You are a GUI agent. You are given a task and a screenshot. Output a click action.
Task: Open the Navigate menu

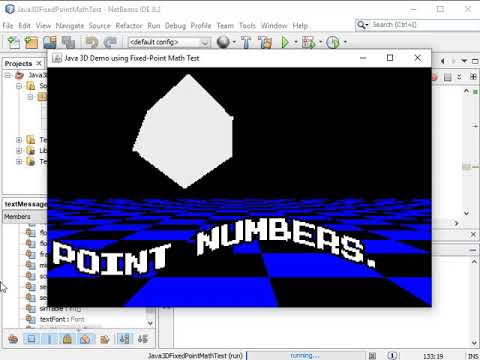70,26
